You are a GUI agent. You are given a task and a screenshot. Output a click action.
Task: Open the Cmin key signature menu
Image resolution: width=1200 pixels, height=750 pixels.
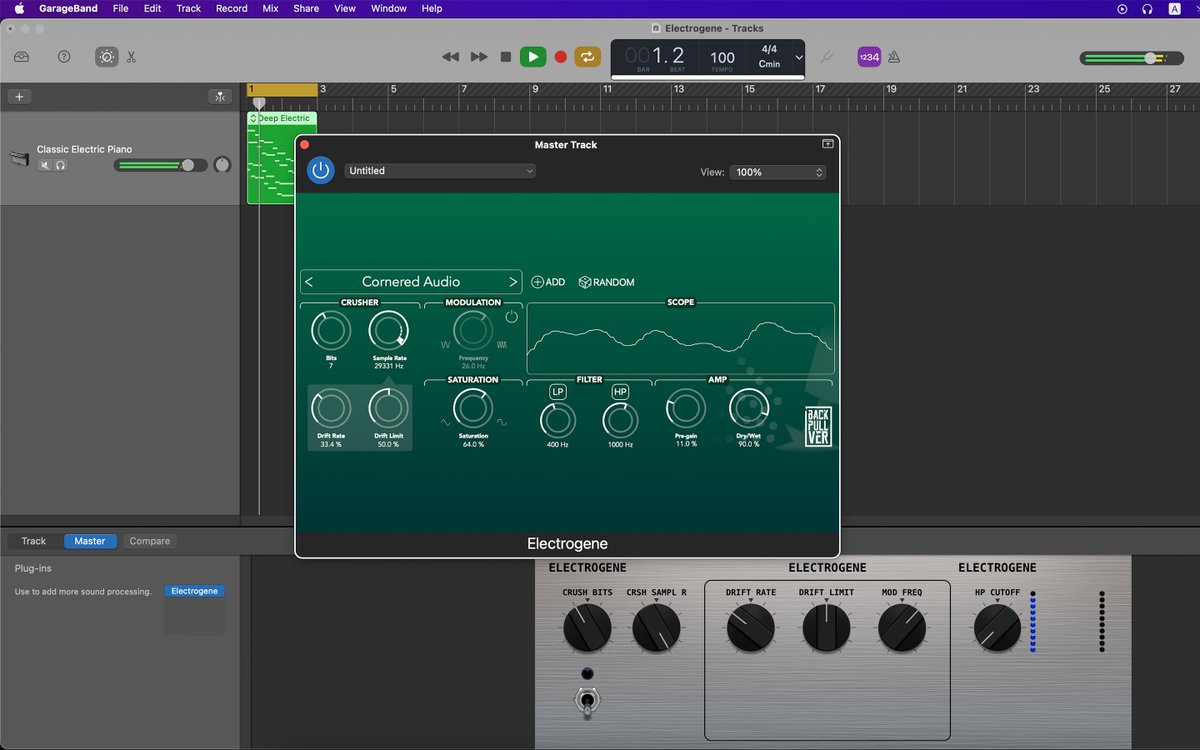[x=769, y=64]
